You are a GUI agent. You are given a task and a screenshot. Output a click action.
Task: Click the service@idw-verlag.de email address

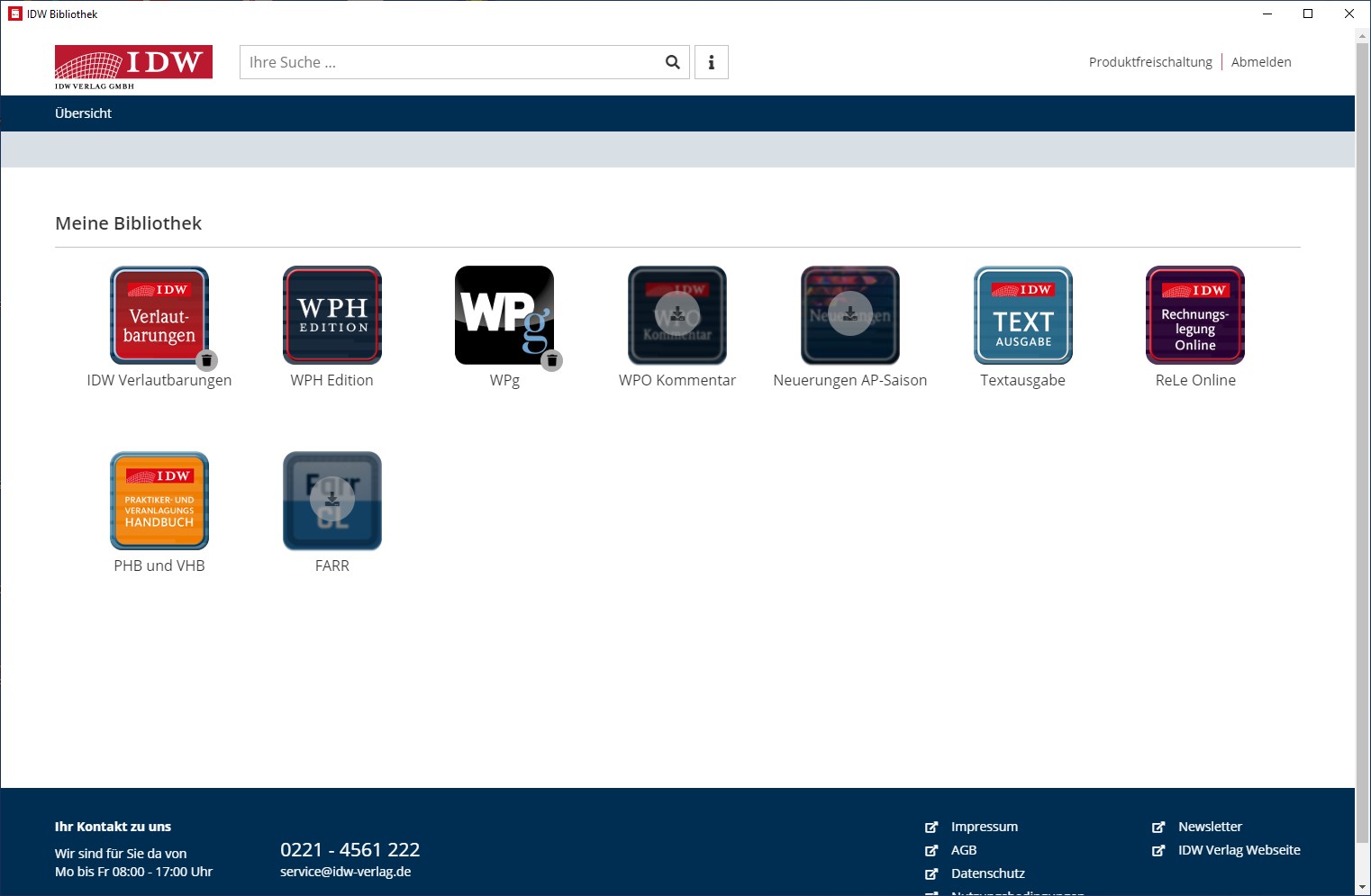click(x=346, y=872)
